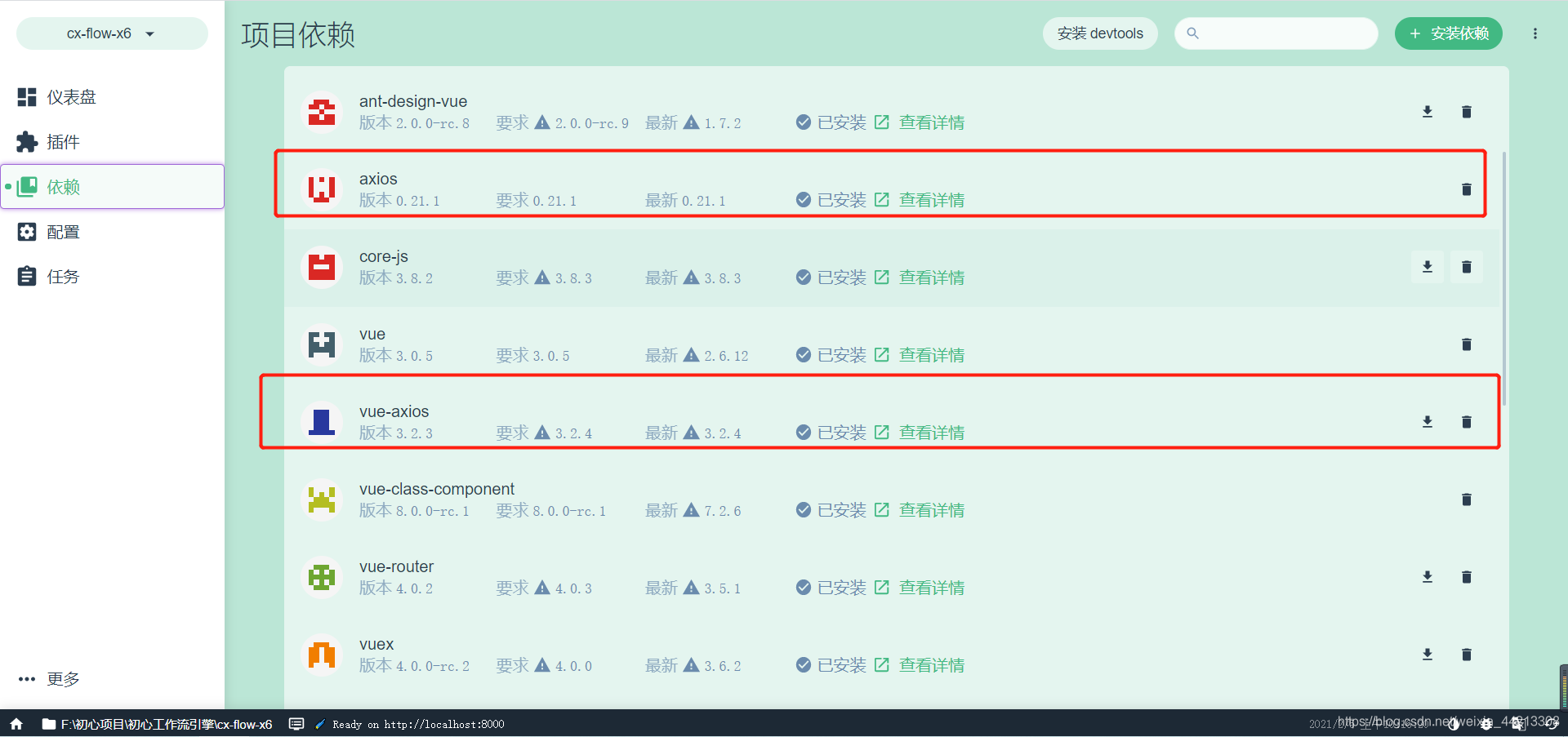
Task: Click the 安装 devtools button
Action: click(1100, 33)
